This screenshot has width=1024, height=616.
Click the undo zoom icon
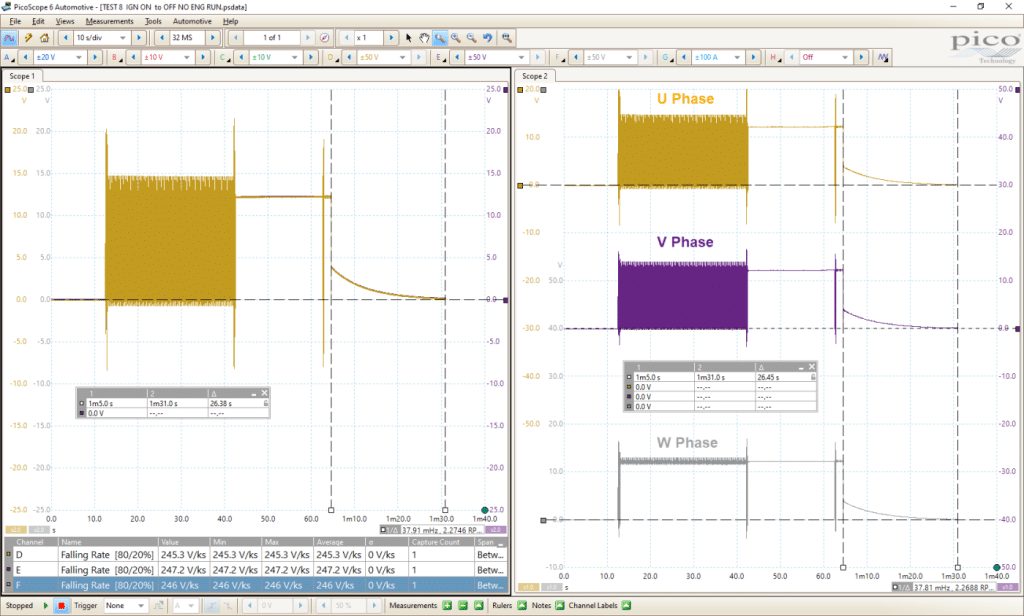click(x=487, y=38)
